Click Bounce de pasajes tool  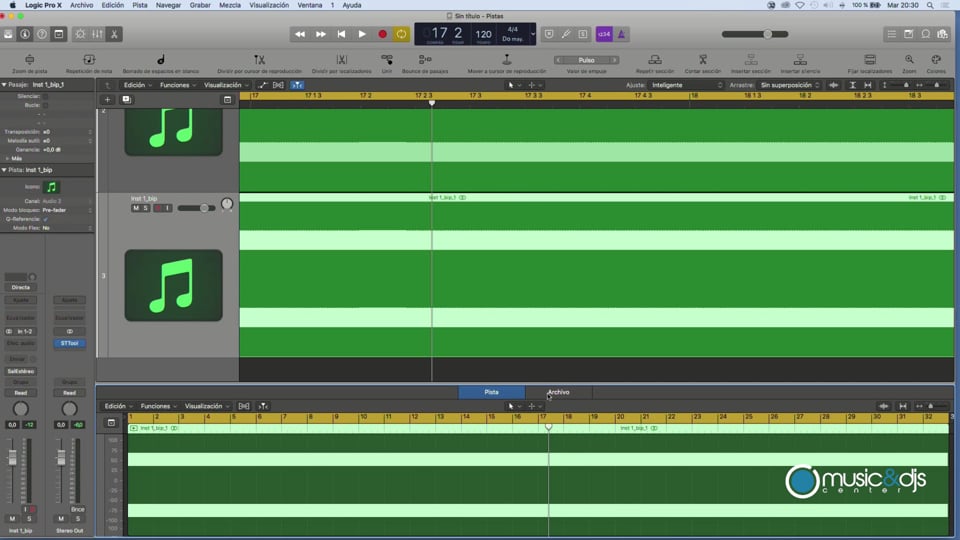click(x=425, y=63)
